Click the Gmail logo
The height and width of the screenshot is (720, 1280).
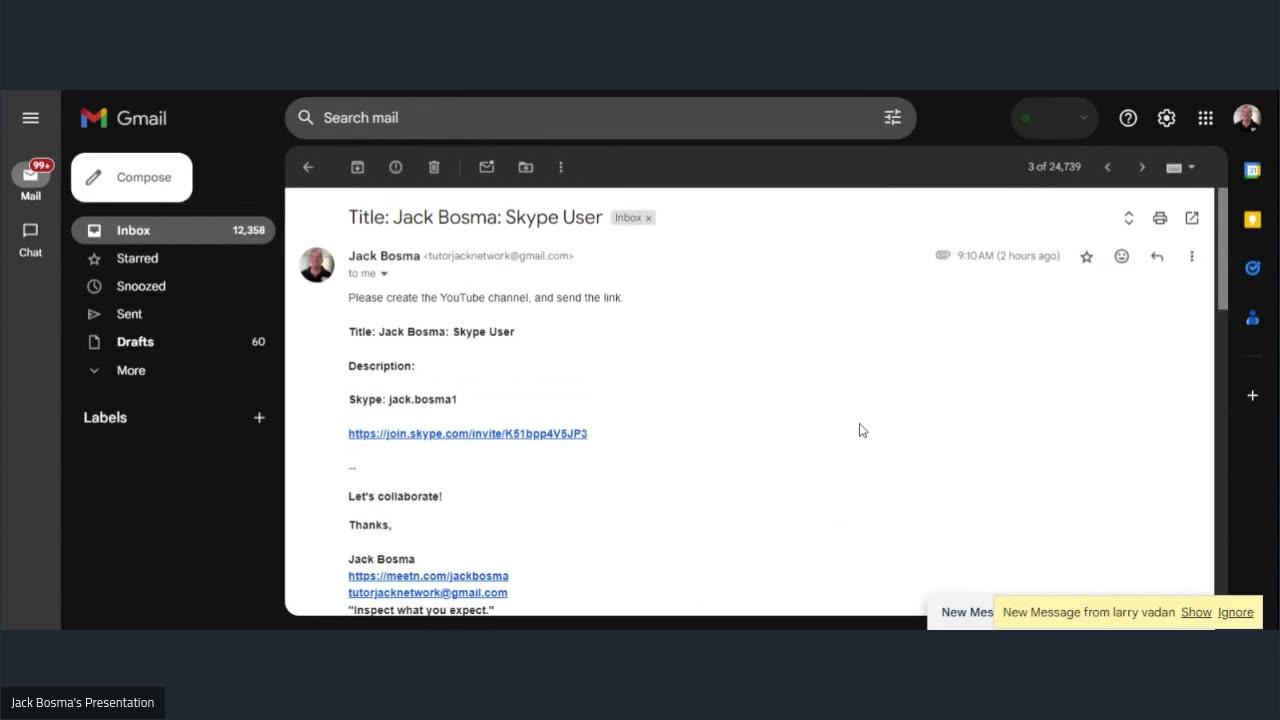(x=124, y=118)
